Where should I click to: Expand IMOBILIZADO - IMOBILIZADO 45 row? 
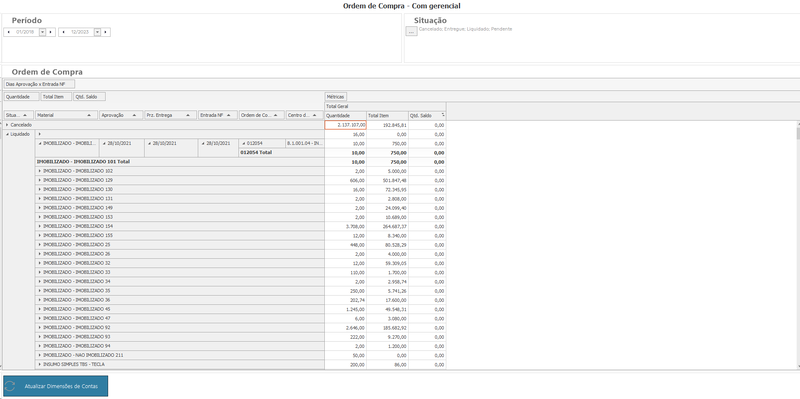click(x=40, y=309)
